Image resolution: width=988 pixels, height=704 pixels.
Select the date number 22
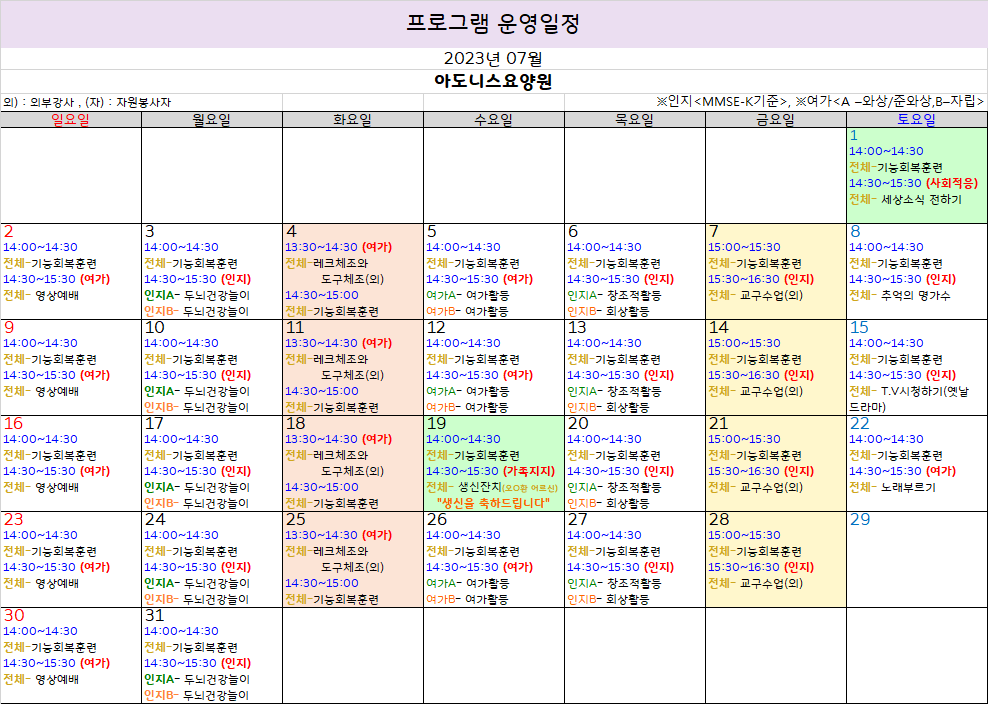click(859, 424)
